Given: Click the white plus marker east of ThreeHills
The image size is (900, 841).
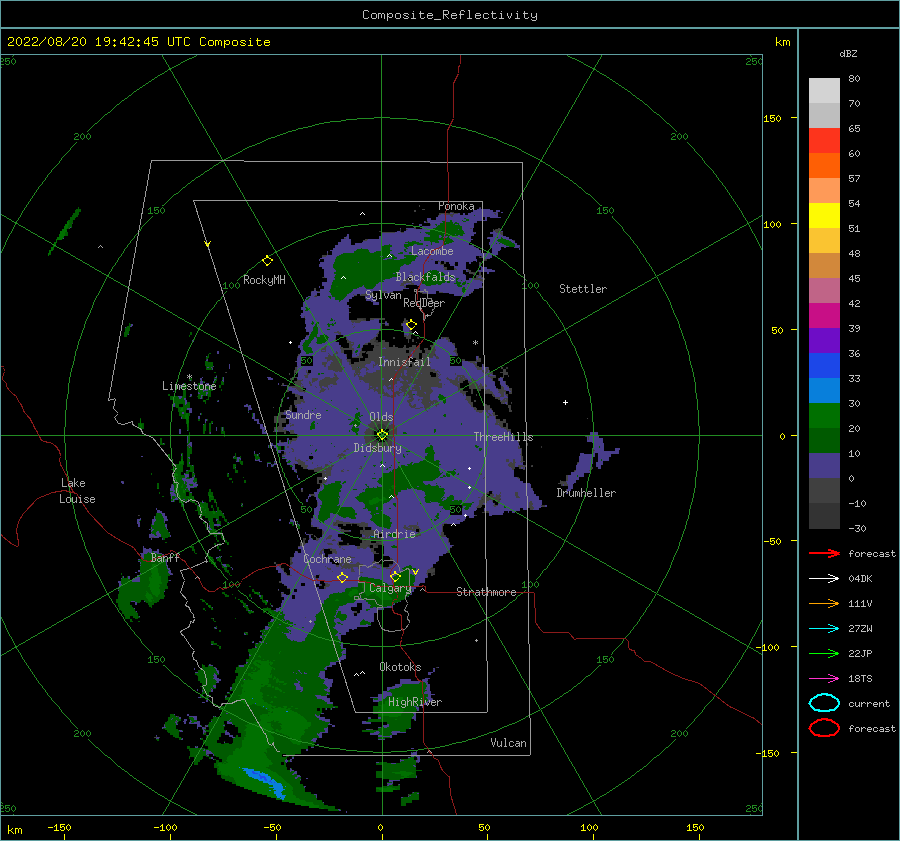Looking at the screenshot, I should (x=565, y=402).
